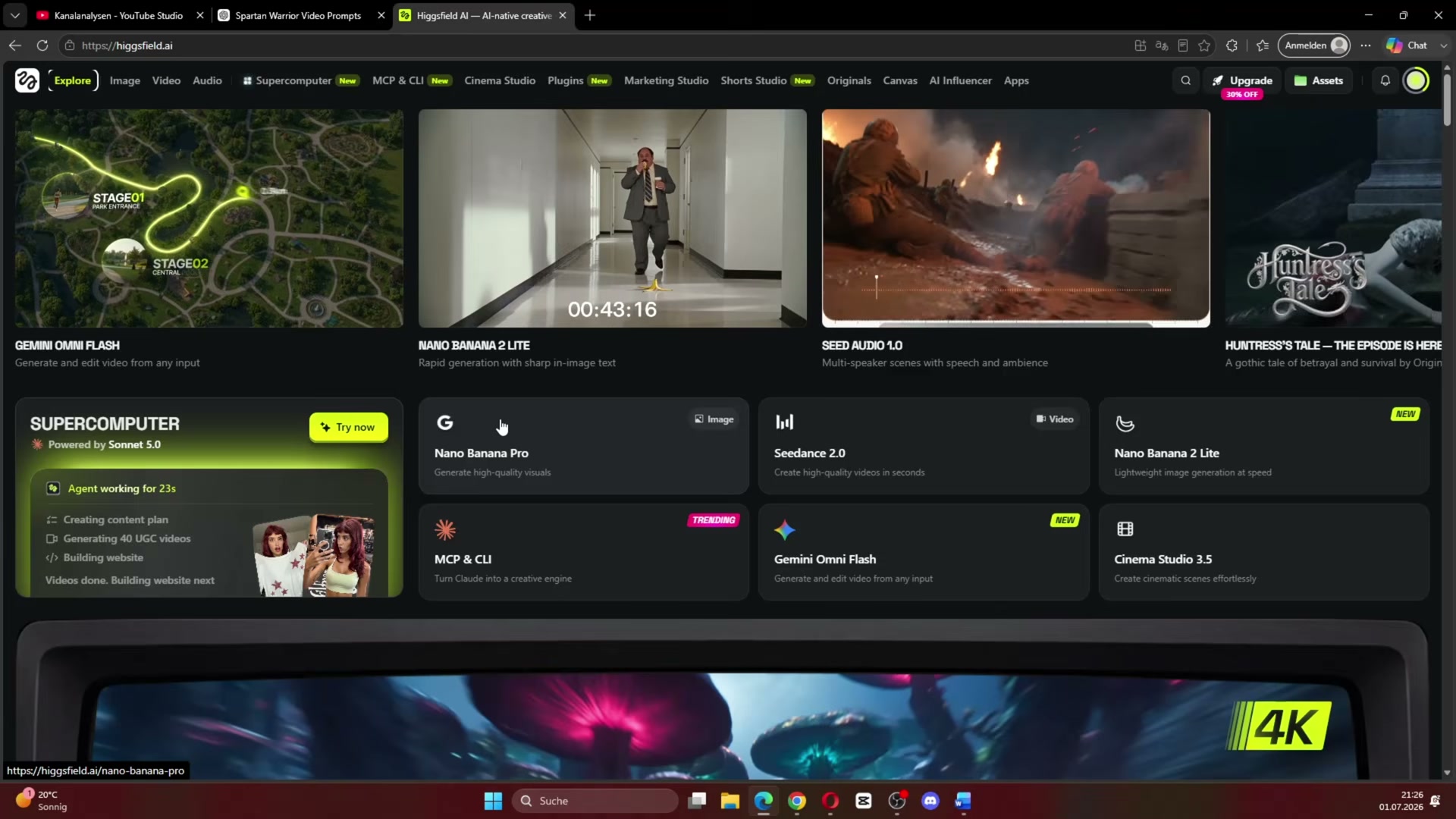Viewport: 1456px width, 819px height.
Task: Open Google Chrome from the taskbar
Action: point(797,801)
